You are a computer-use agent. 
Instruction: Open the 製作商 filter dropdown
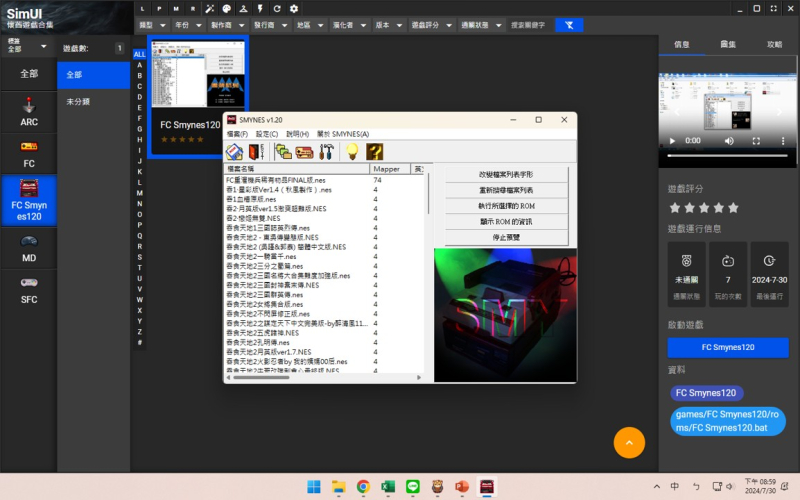click(x=228, y=25)
